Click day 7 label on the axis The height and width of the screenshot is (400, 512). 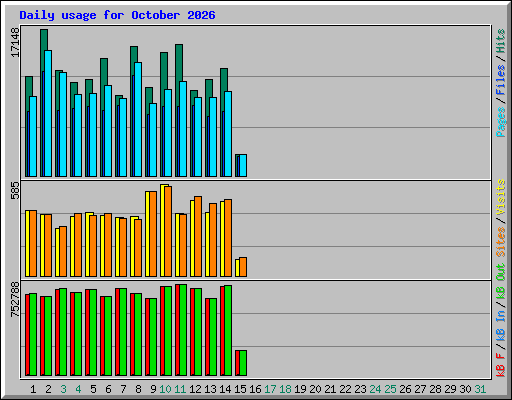point(123,389)
